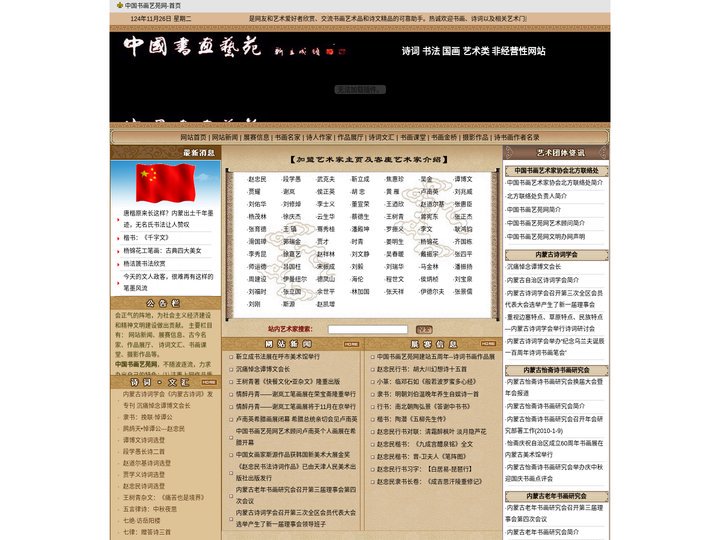Open the news 沉痛悼念谭博文会长 in 网站新闻
This screenshot has height=540, width=720.
click(x=263, y=369)
